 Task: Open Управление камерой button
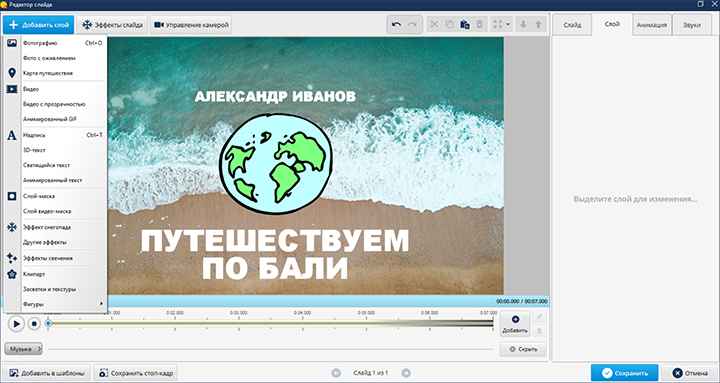(191, 25)
